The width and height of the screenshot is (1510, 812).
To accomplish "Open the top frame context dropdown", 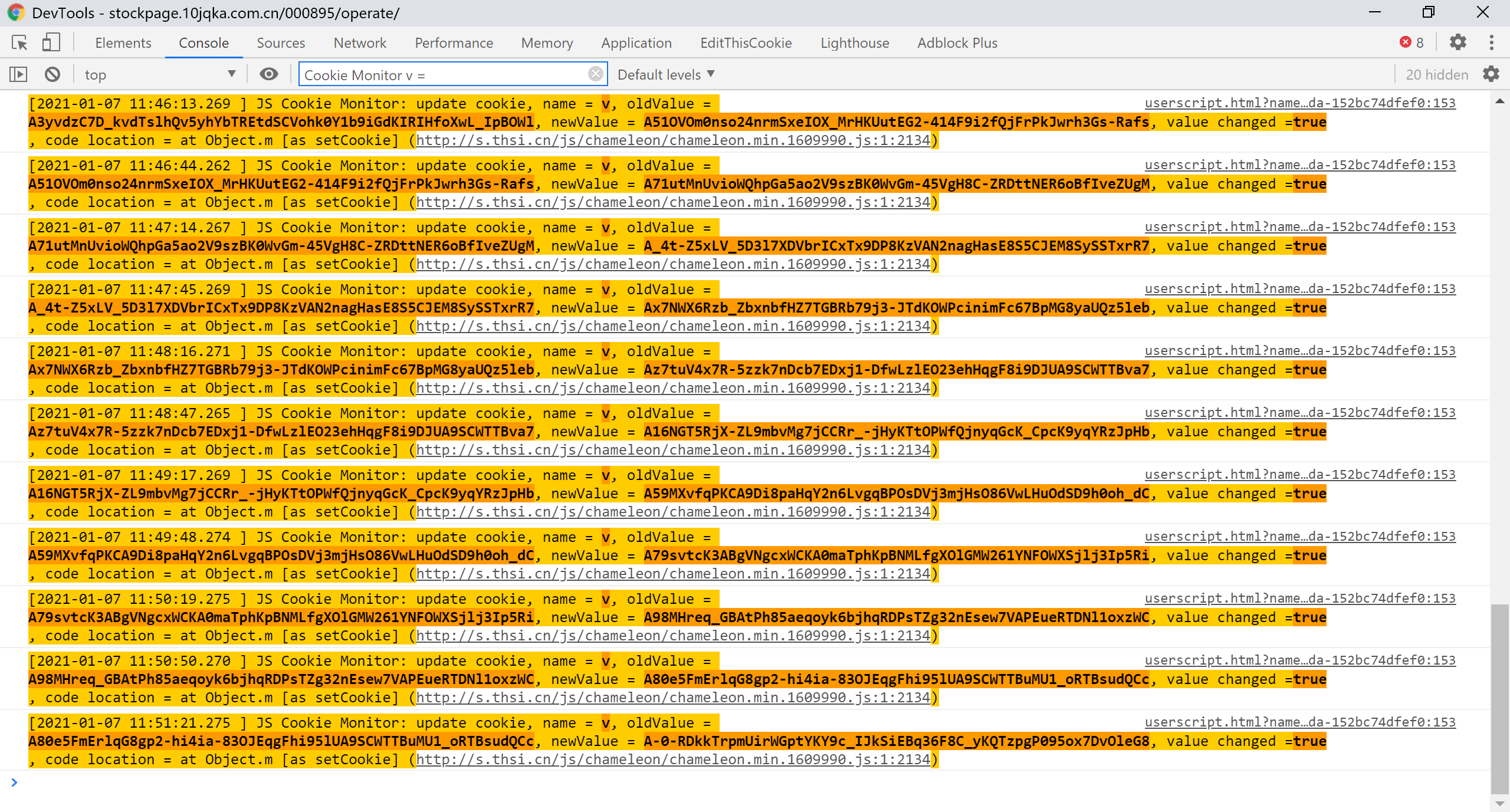I will (x=159, y=74).
